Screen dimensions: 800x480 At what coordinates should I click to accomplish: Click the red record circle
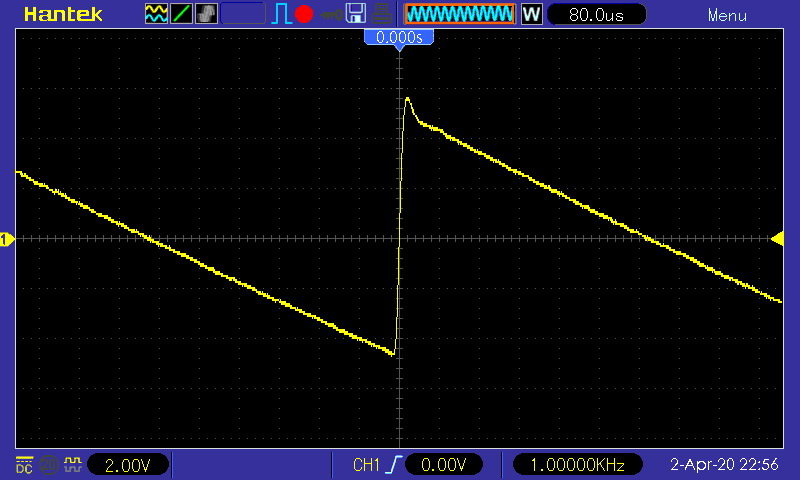[304, 14]
